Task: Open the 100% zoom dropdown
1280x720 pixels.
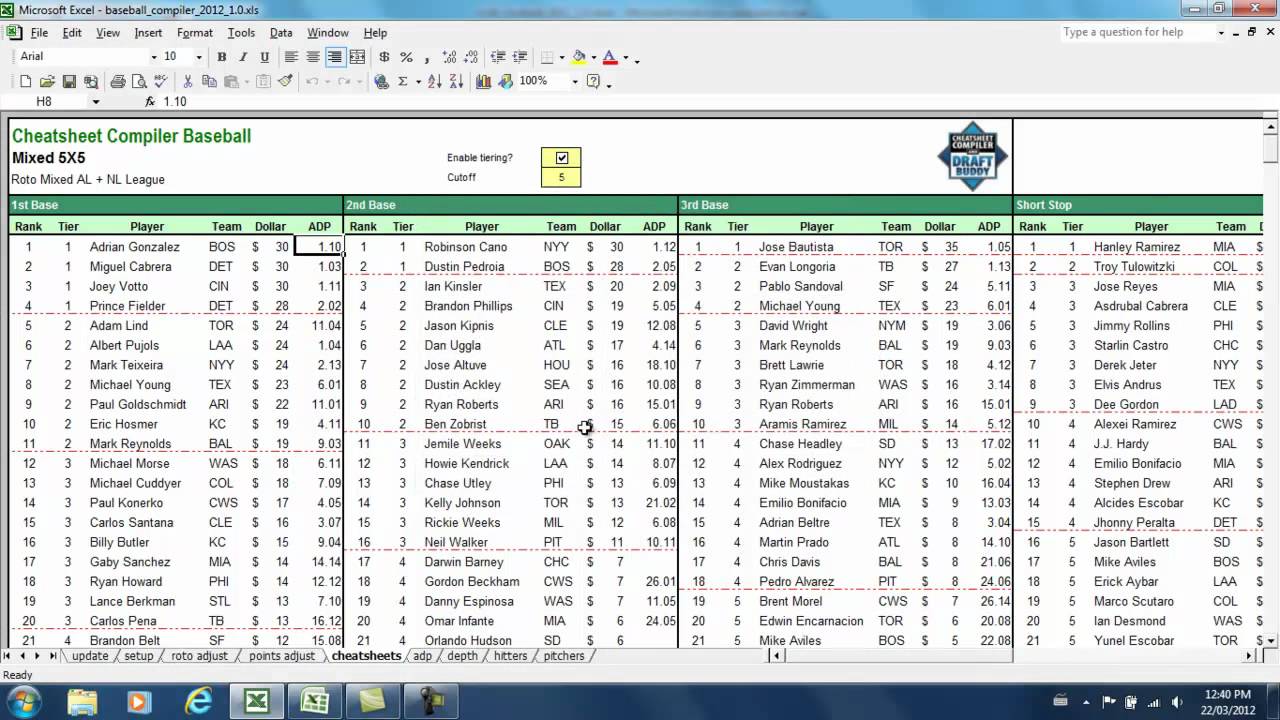Action: 575,81
